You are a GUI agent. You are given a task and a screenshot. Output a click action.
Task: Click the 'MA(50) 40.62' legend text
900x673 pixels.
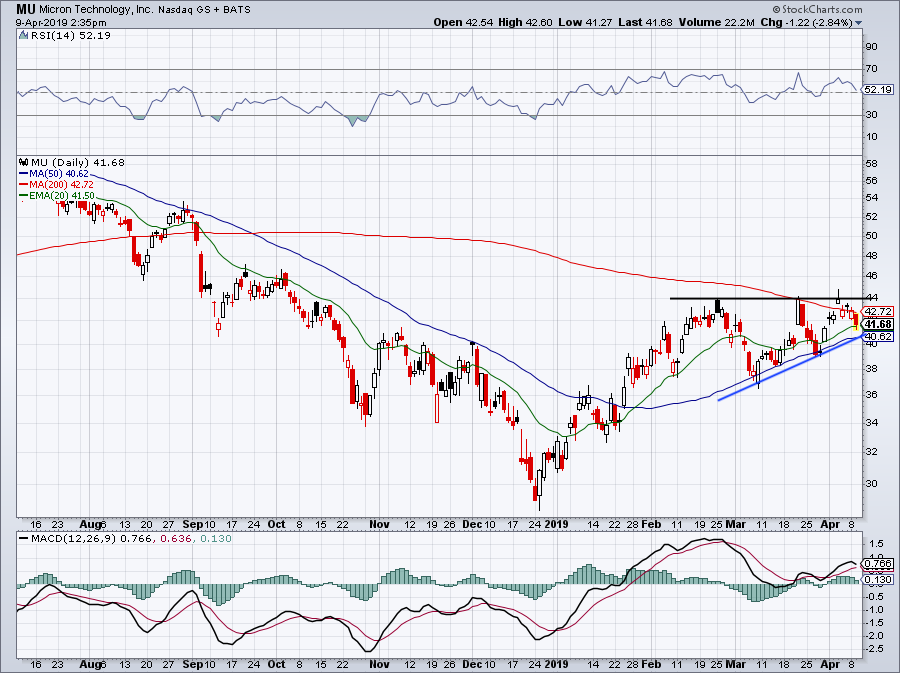point(59,174)
